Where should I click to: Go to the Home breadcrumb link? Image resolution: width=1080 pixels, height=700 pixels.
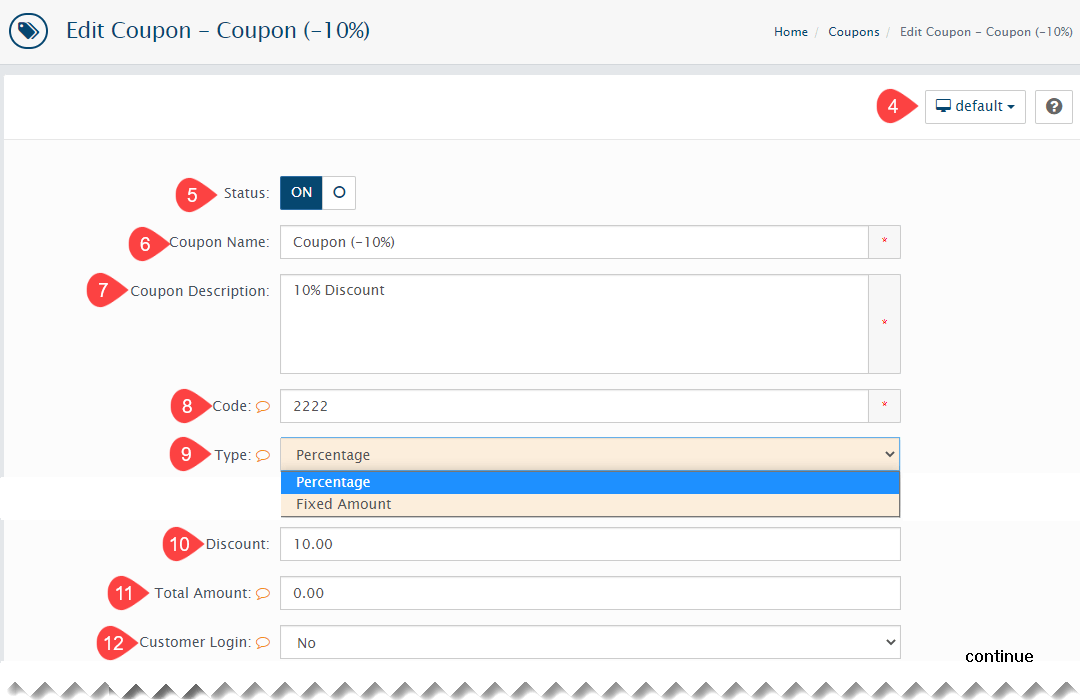790,32
